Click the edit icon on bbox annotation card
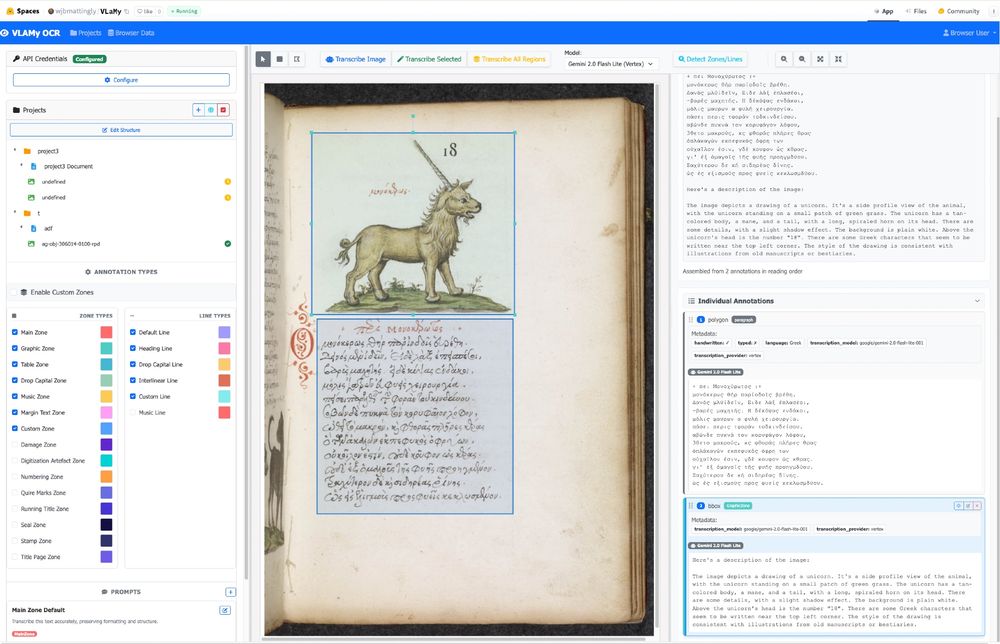 (x=967, y=506)
